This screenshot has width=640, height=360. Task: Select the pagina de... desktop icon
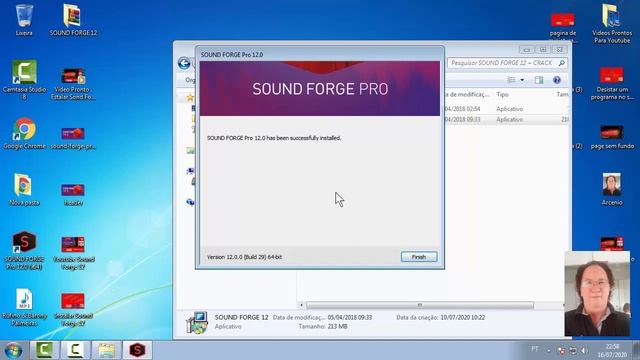point(563,27)
